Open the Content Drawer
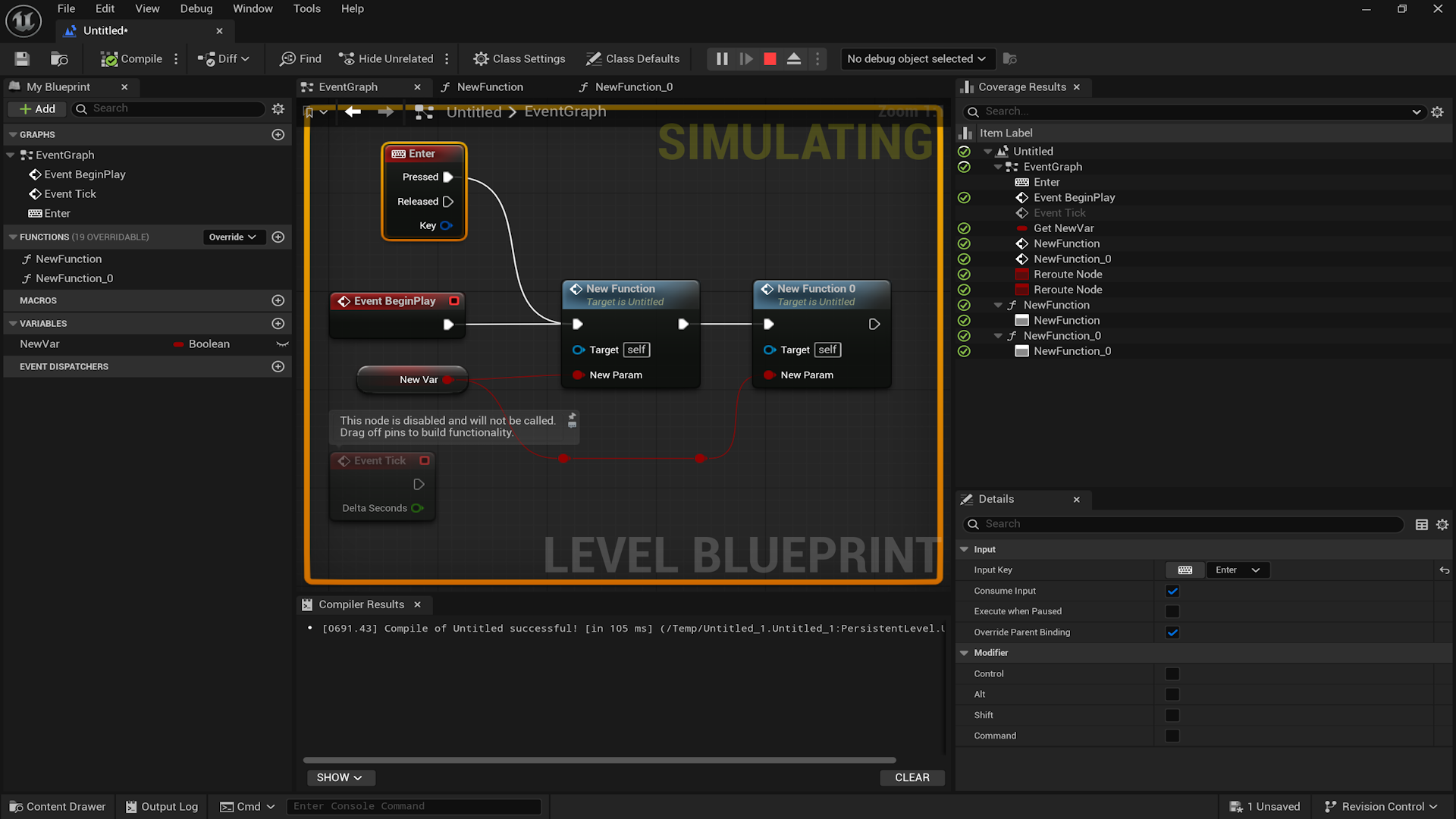The height and width of the screenshot is (819, 1456). (58, 806)
